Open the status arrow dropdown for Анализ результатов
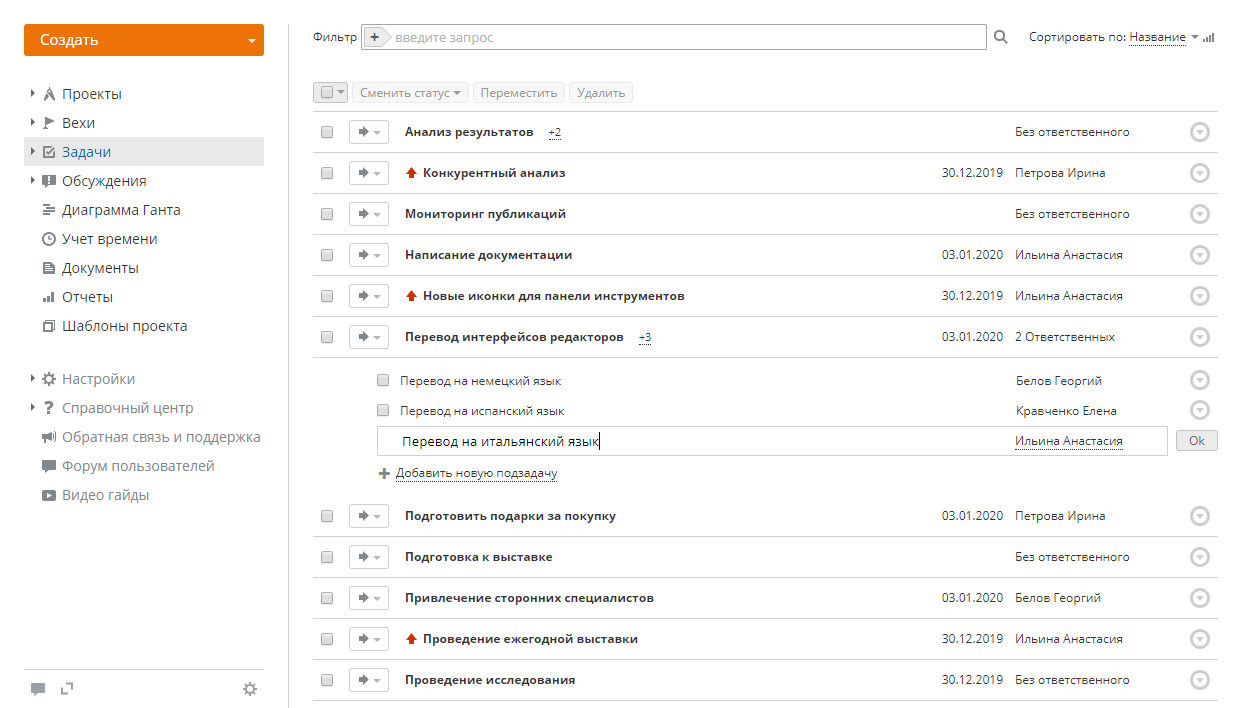This screenshot has width=1240, height=708. coord(368,132)
